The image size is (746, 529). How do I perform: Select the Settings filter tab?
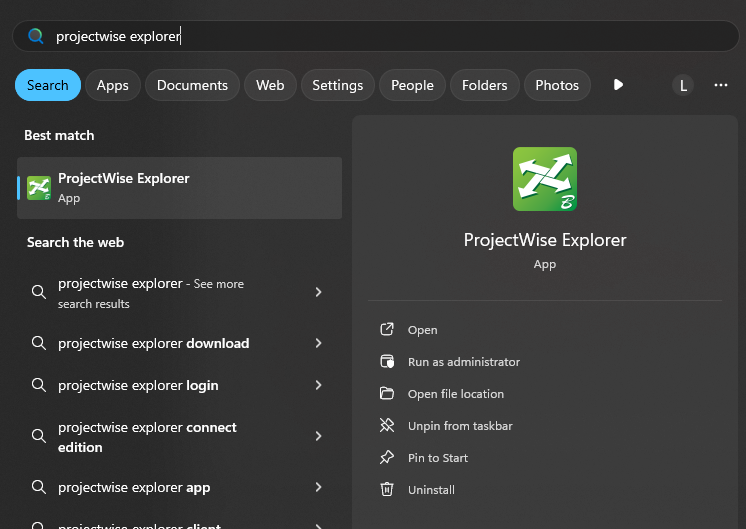pos(337,85)
